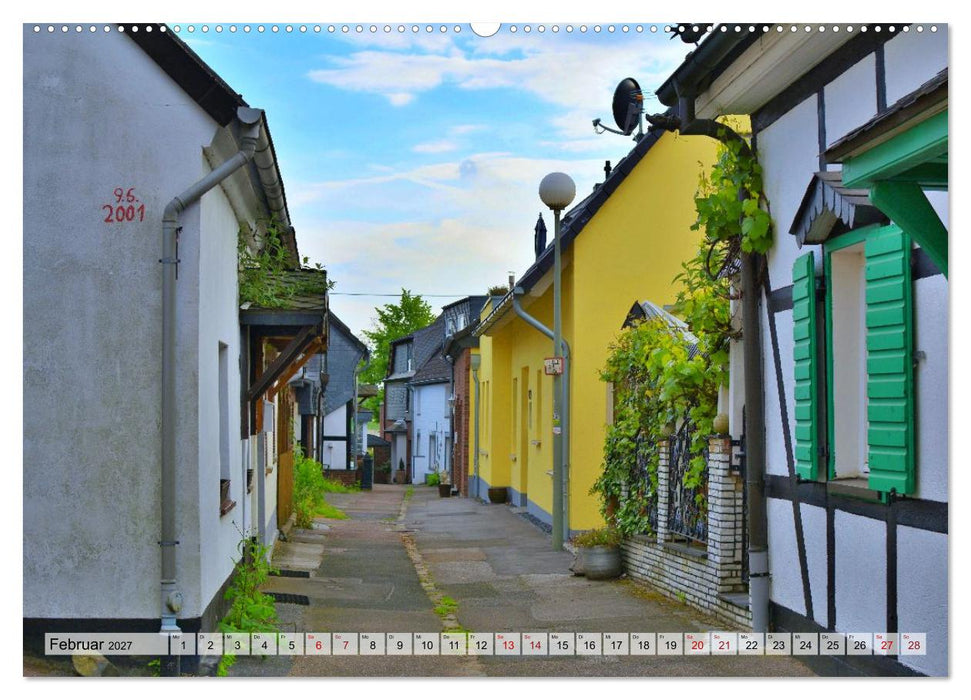Click the round globe street lamp
This screenshot has width=971, height=700.
(x=557, y=191)
